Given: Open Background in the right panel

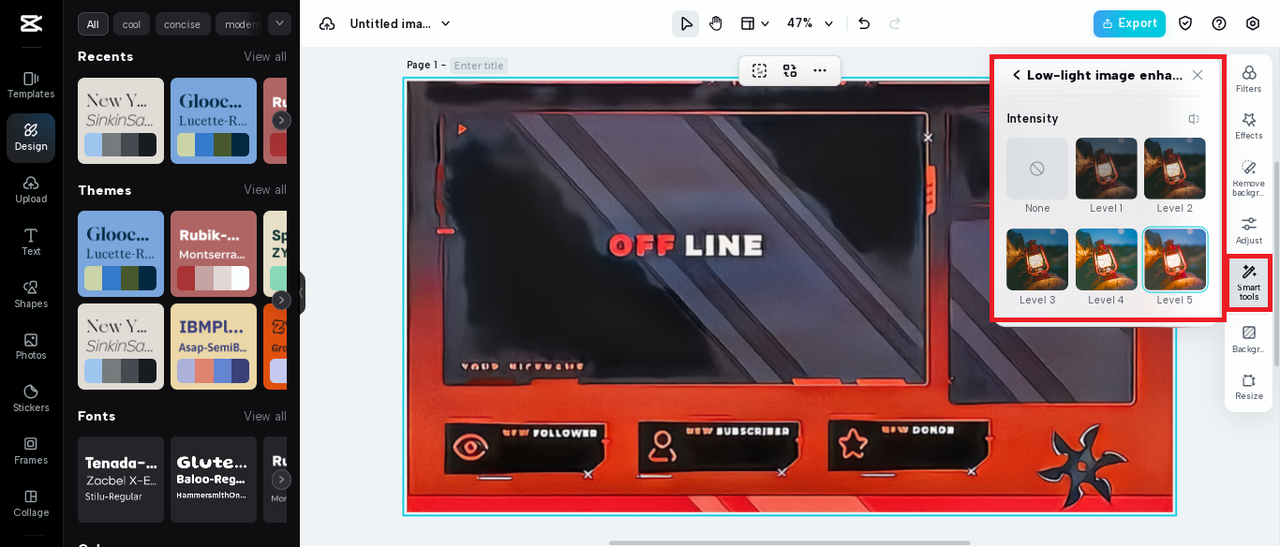Looking at the screenshot, I should [1249, 339].
